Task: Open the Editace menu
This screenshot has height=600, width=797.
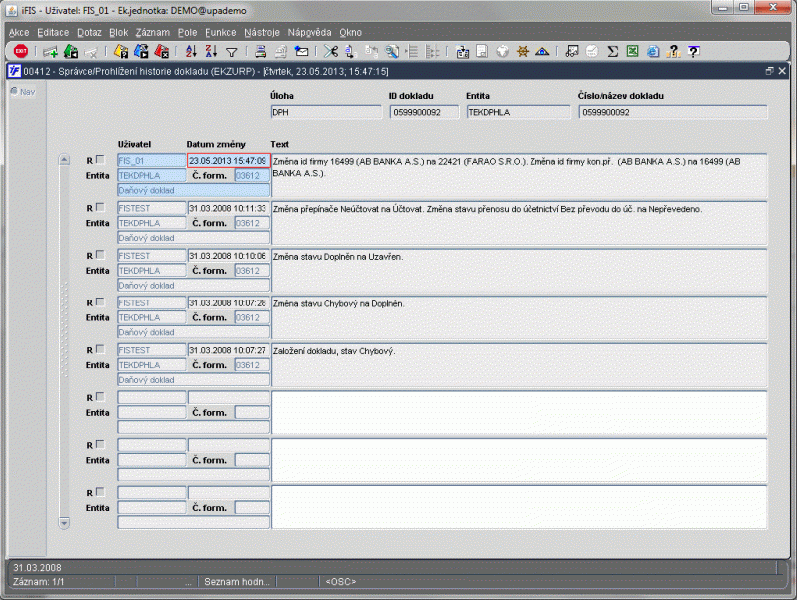Action: tap(53, 33)
